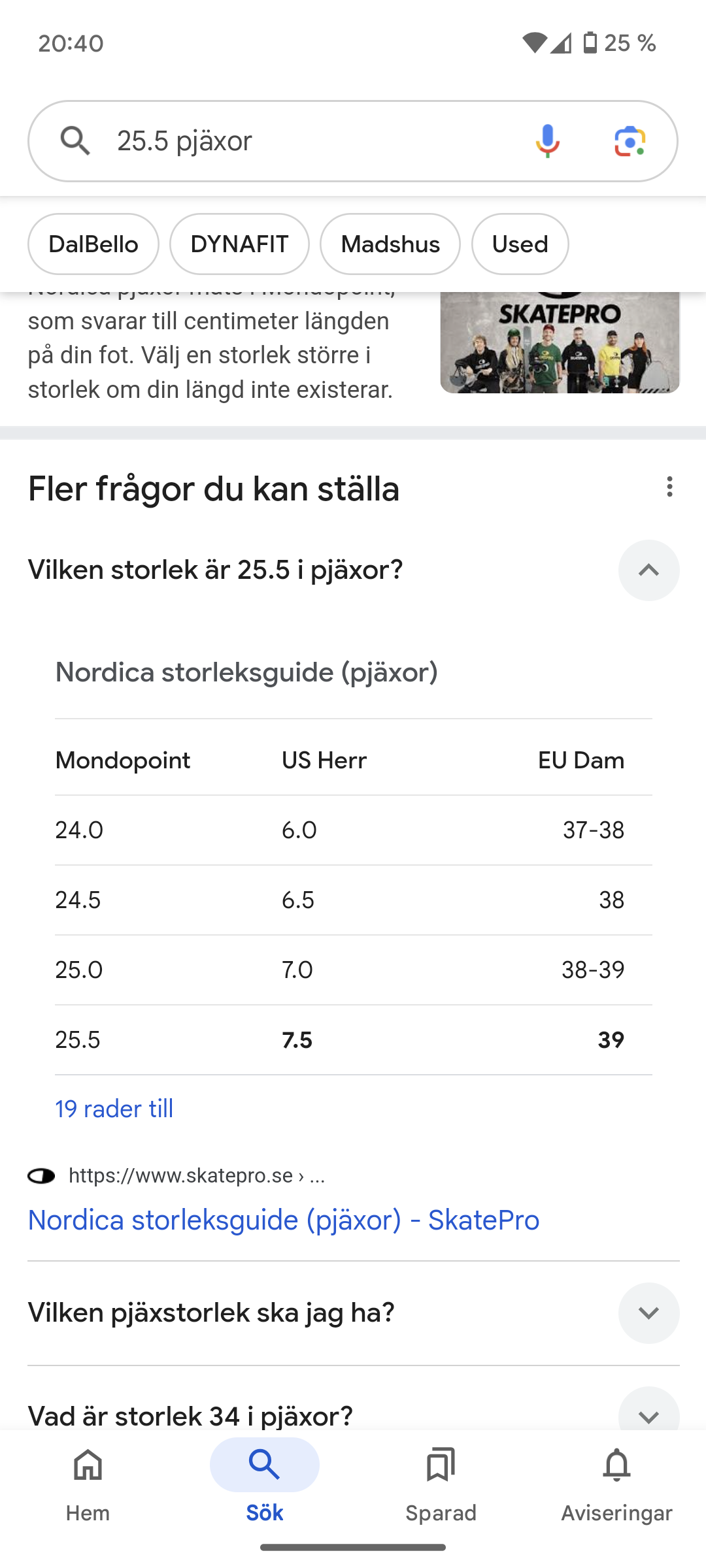Tap the magnifying glass search icon
This screenshot has width=706, height=1568.
point(75,140)
